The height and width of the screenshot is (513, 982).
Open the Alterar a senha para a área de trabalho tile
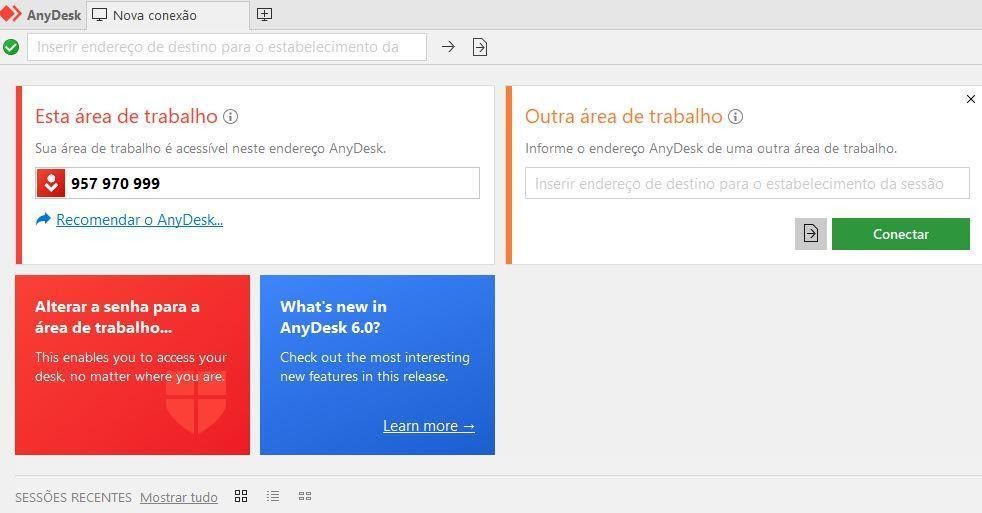[132, 365]
